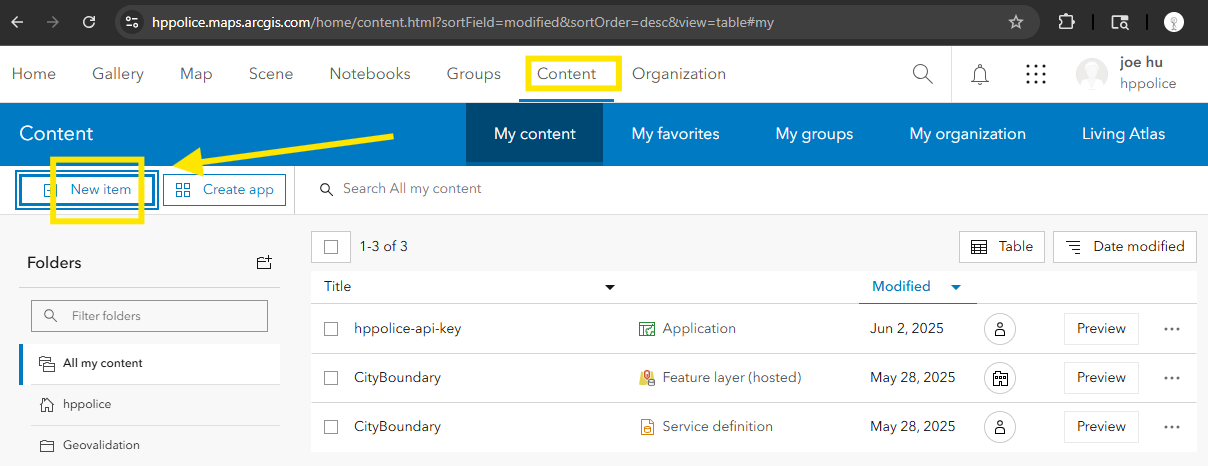Click the Application type icon for hppolice-api-key
1208x466 pixels.
[x=647, y=329]
